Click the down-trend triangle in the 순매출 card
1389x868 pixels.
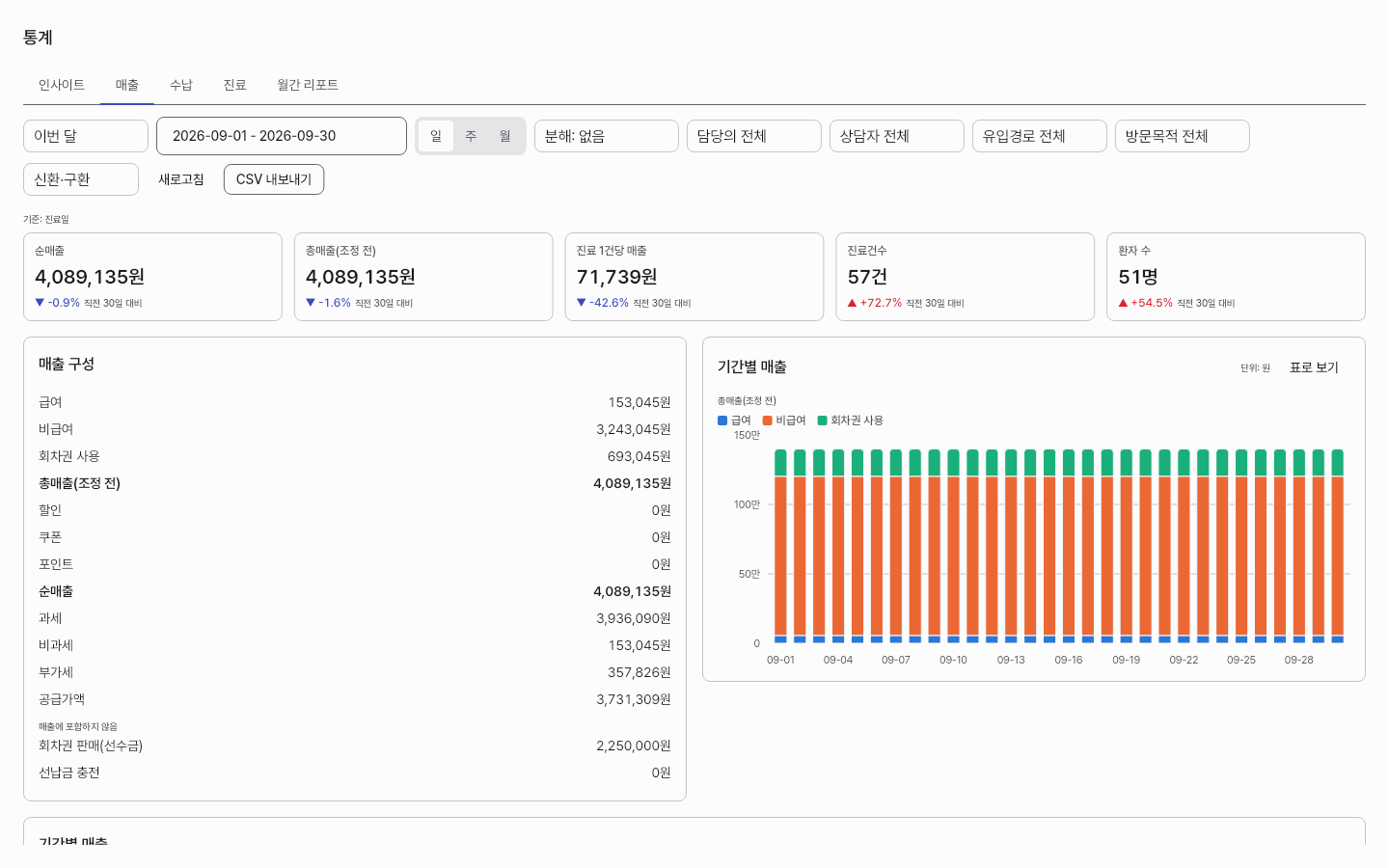(40, 303)
